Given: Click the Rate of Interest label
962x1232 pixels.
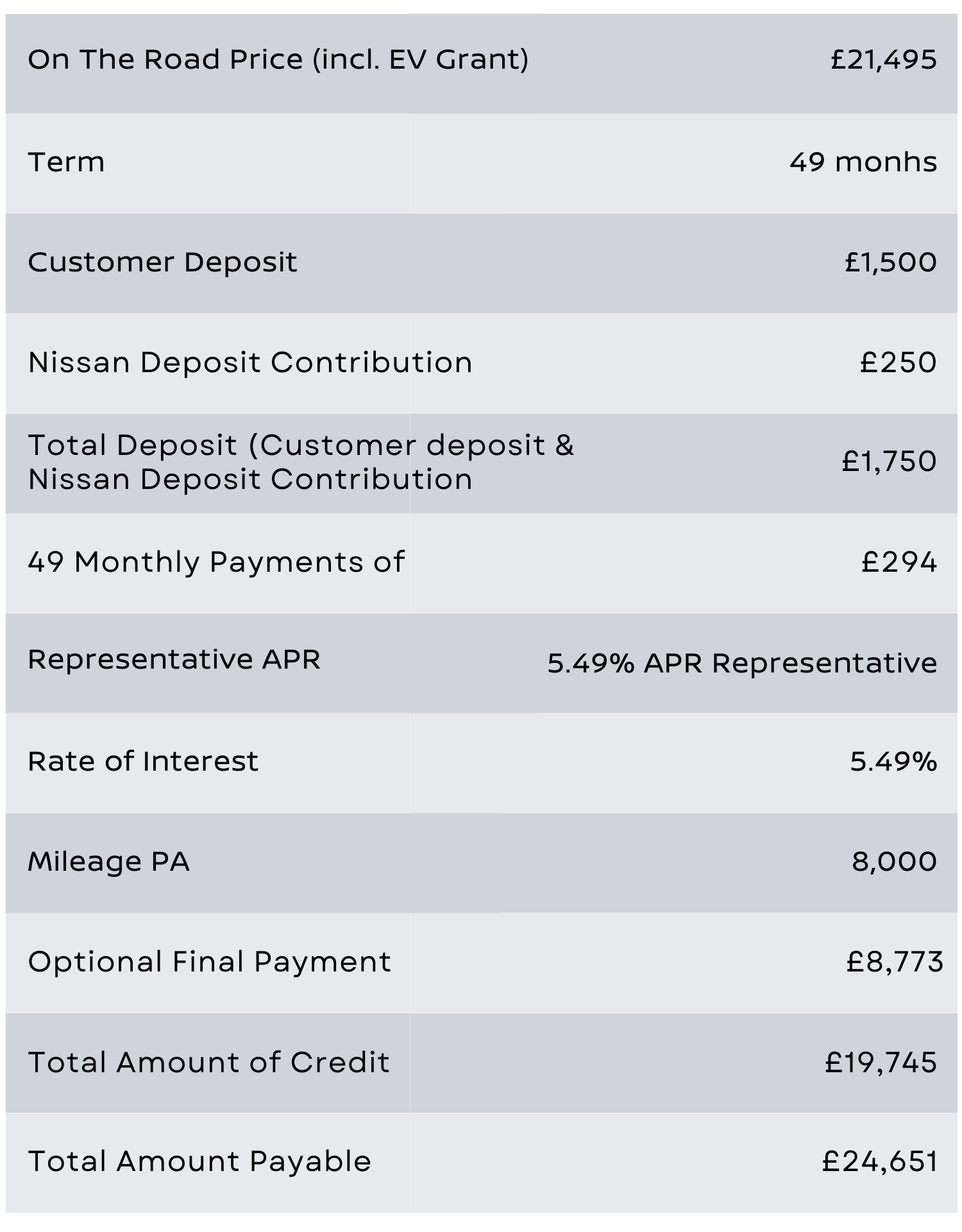Looking at the screenshot, I should (x=143, y=762).
